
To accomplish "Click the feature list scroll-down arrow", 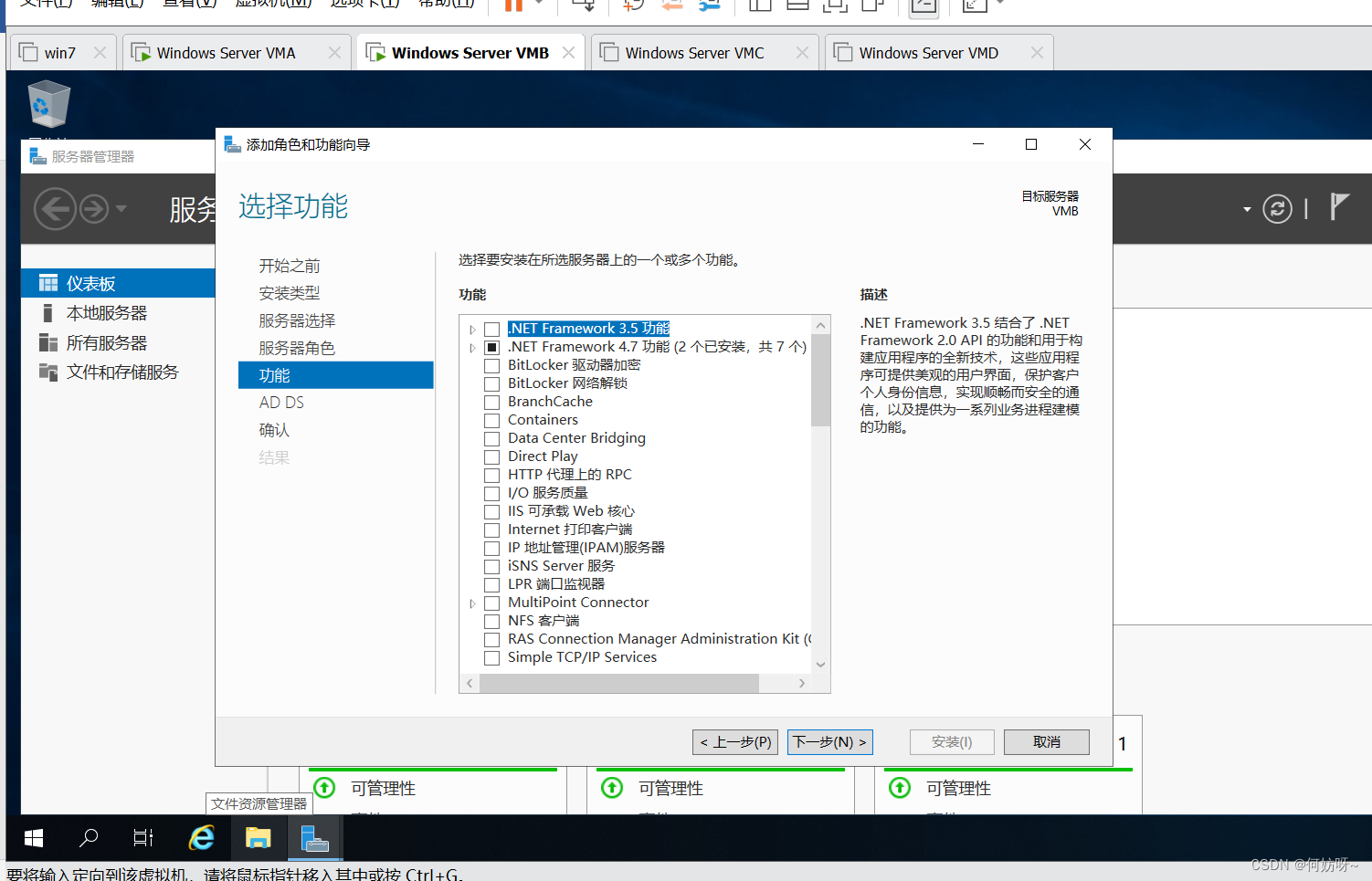I will point(820,665).
